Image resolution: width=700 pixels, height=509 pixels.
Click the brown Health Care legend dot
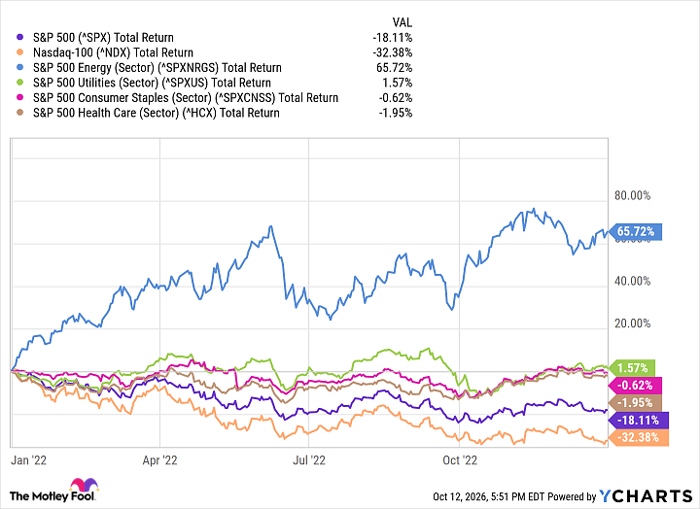pyautogui.click(x=19, y=113)
